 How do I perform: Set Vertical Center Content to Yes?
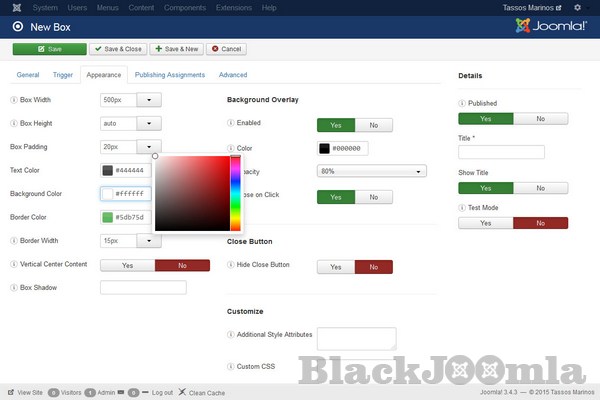128,265
